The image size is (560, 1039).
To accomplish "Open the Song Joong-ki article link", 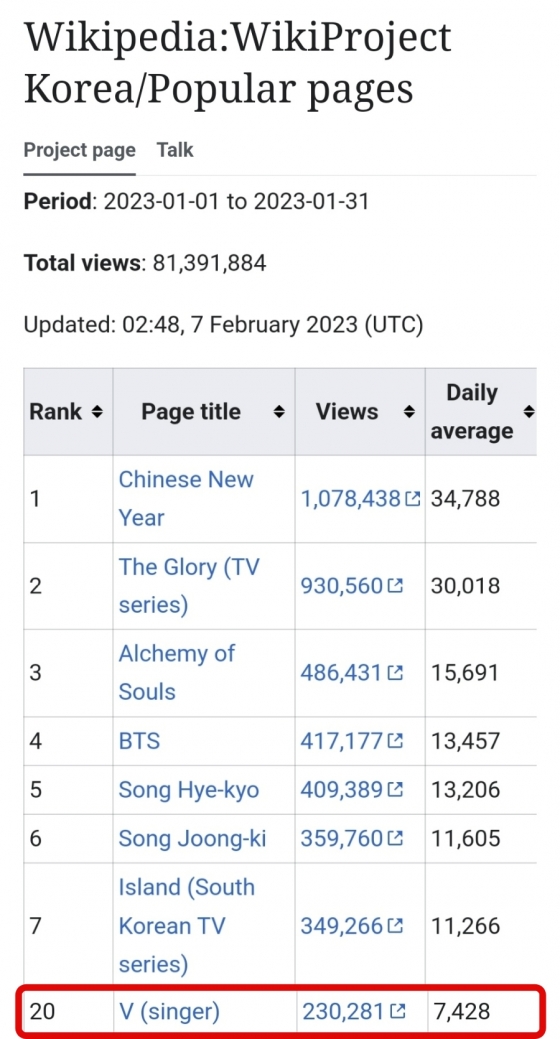I will coord(192,839).
